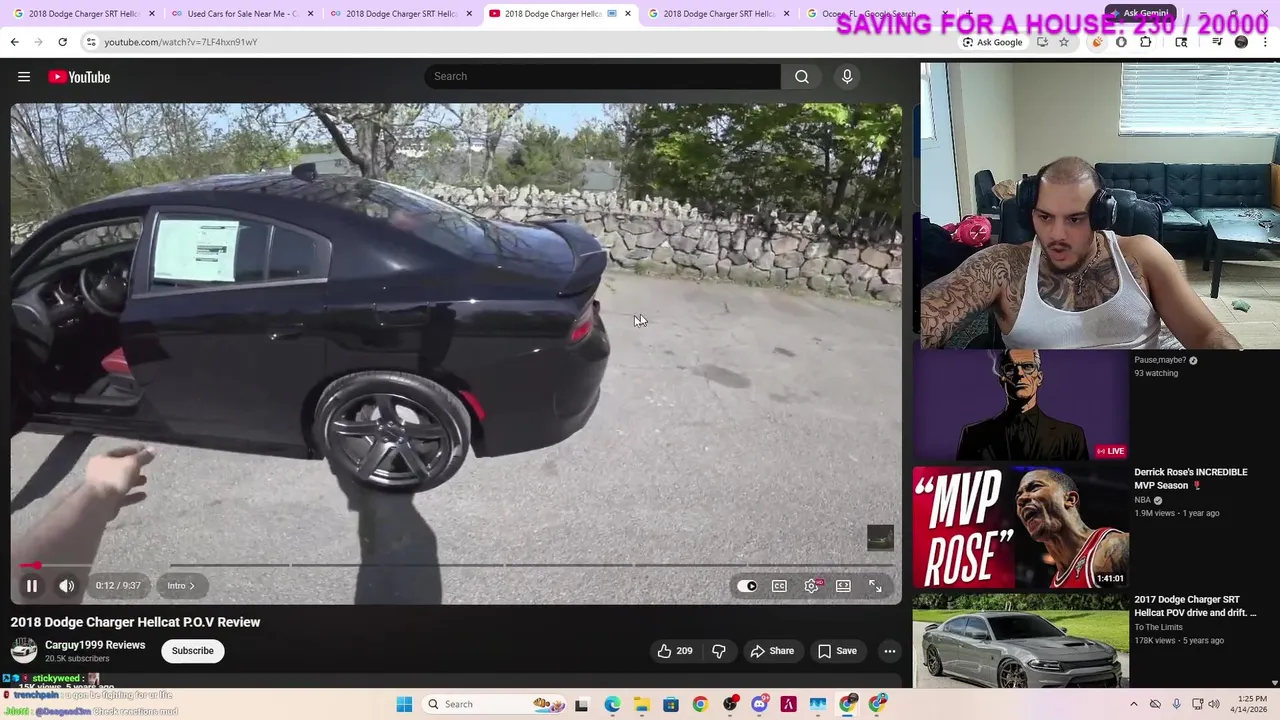This screenshot has height=720, width=1280.
Task: Dislike the video
Action: click(x=719, y=651)
